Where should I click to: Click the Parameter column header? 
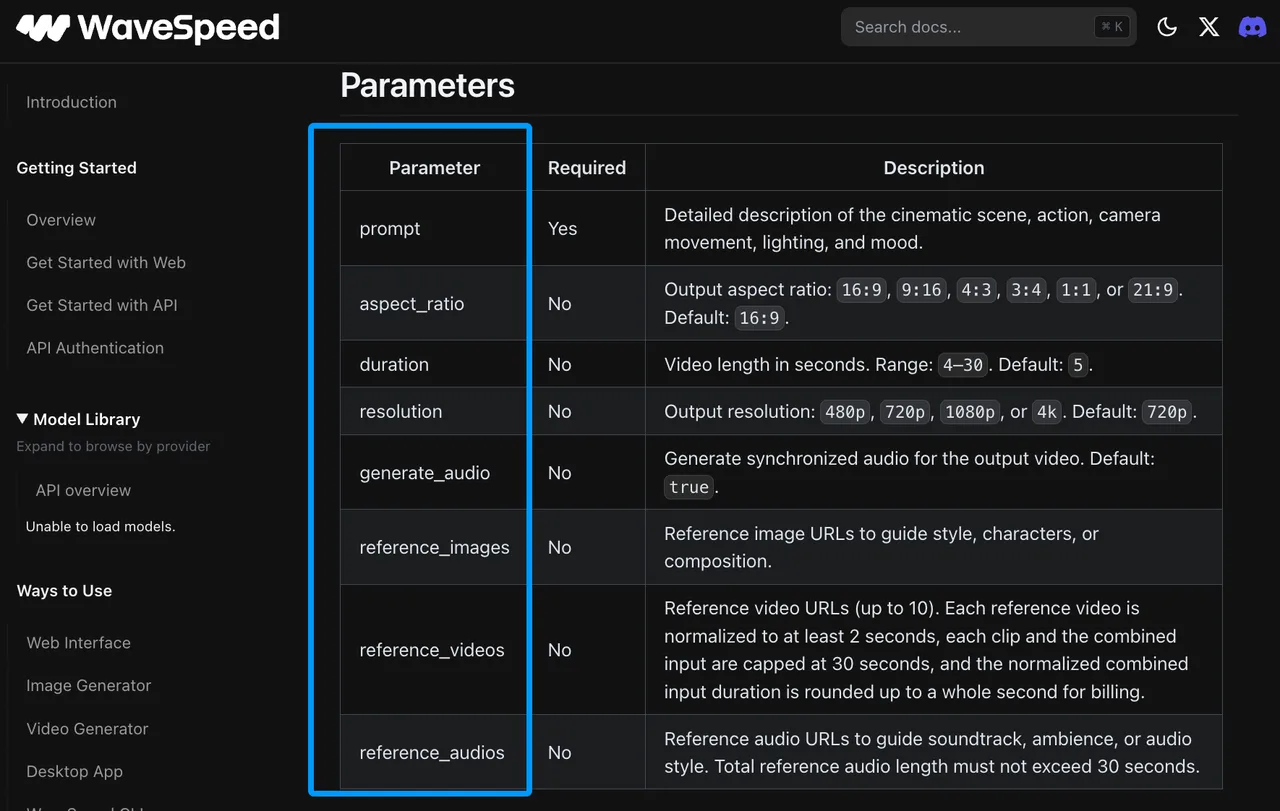434,168
